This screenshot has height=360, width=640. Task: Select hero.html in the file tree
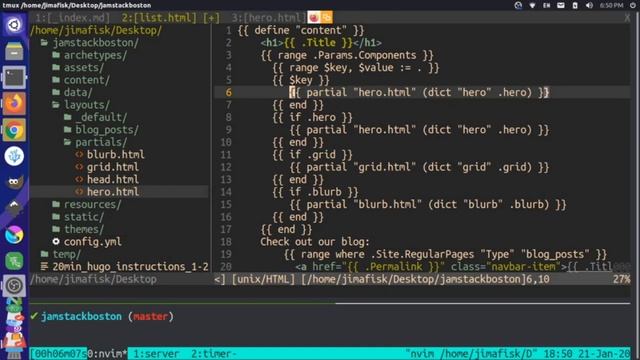(113, 192)
